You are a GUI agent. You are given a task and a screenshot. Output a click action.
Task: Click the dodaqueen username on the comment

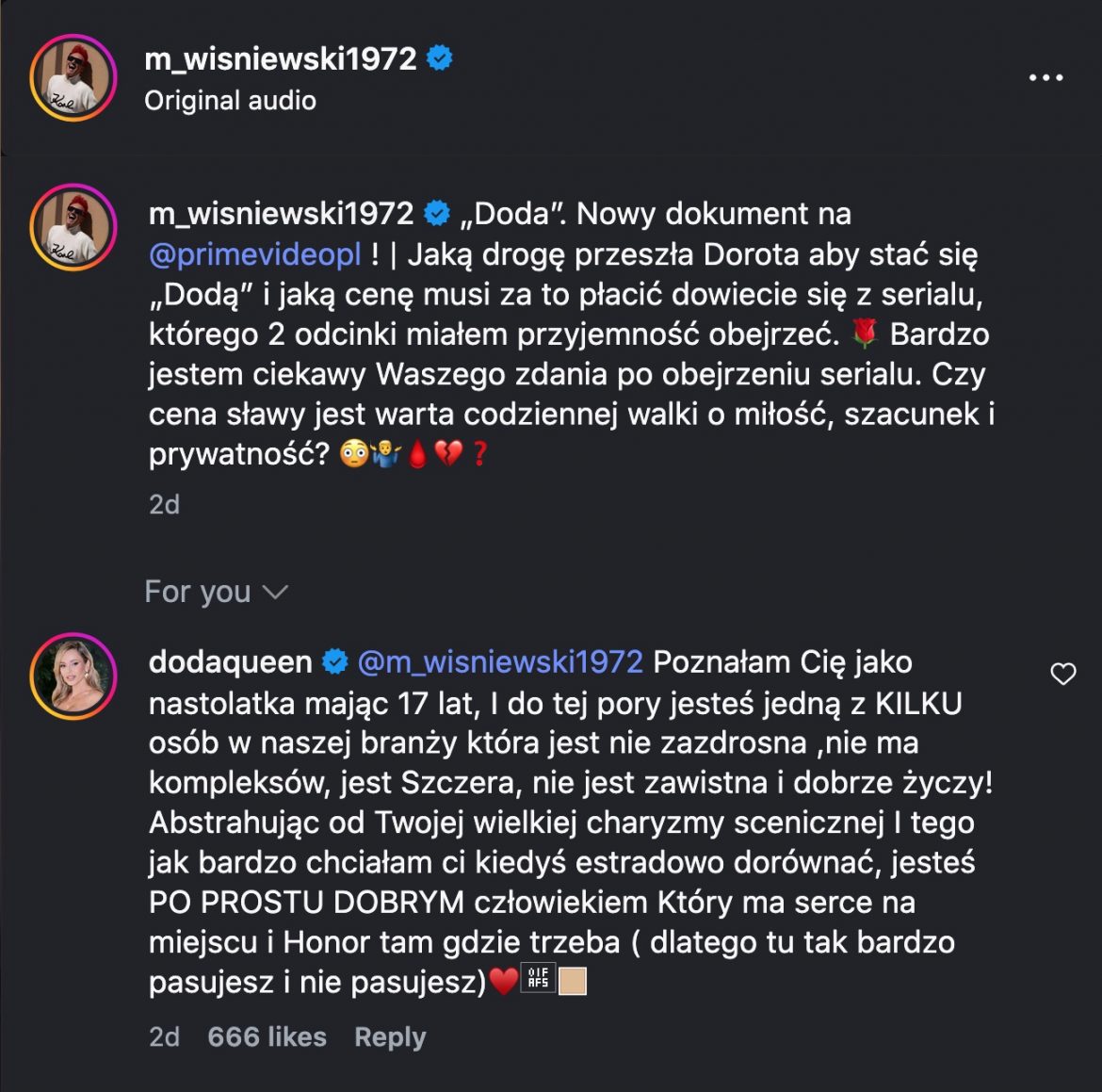(230, 662)
